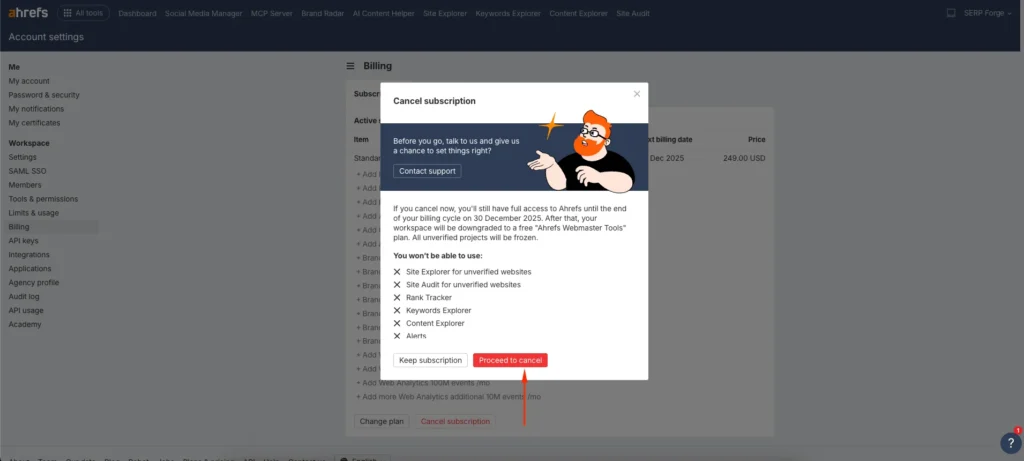Open Integrations page
Viewport: 1024px width, 461px height.
[x=29, y=255]
